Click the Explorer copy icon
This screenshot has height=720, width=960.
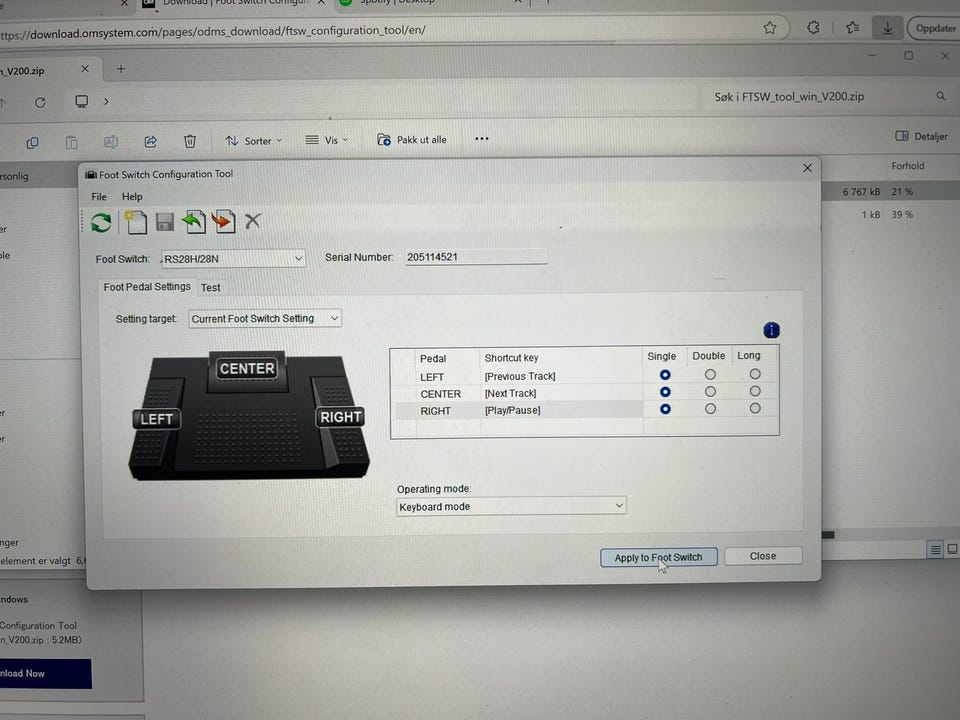tap(32, 143)
